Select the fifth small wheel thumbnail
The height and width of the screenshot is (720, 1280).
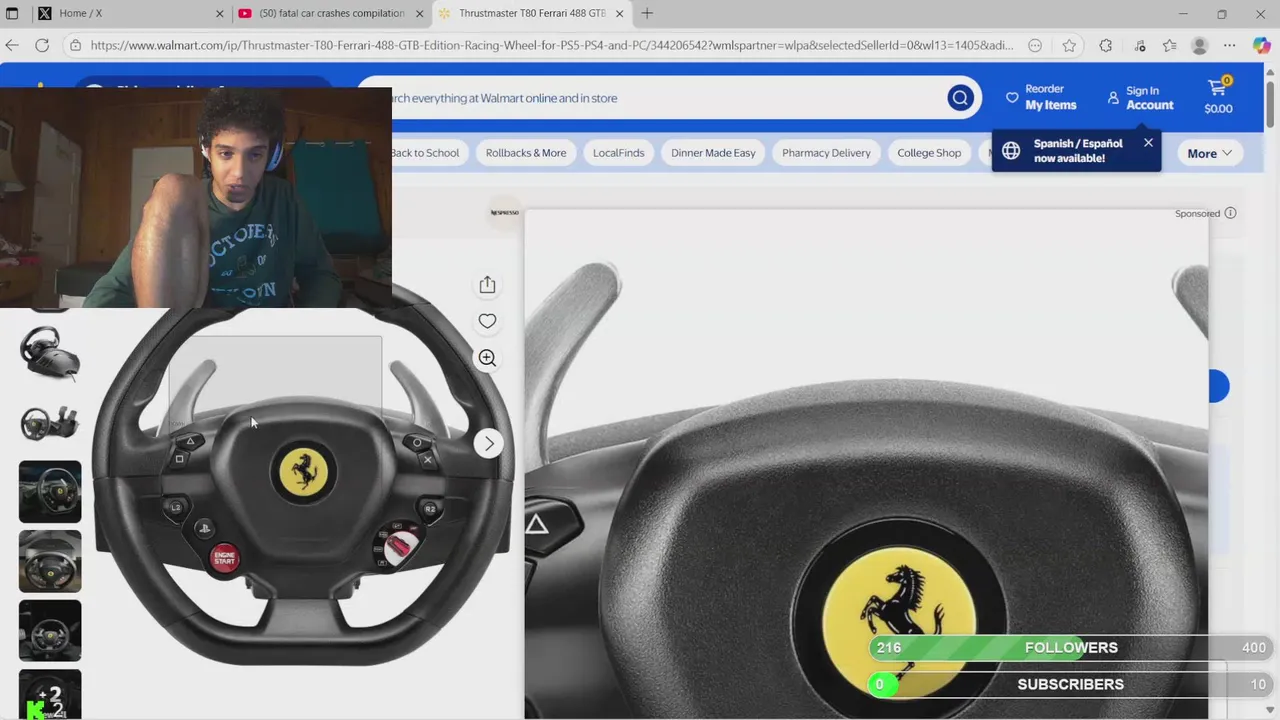[x=50, y=631]
